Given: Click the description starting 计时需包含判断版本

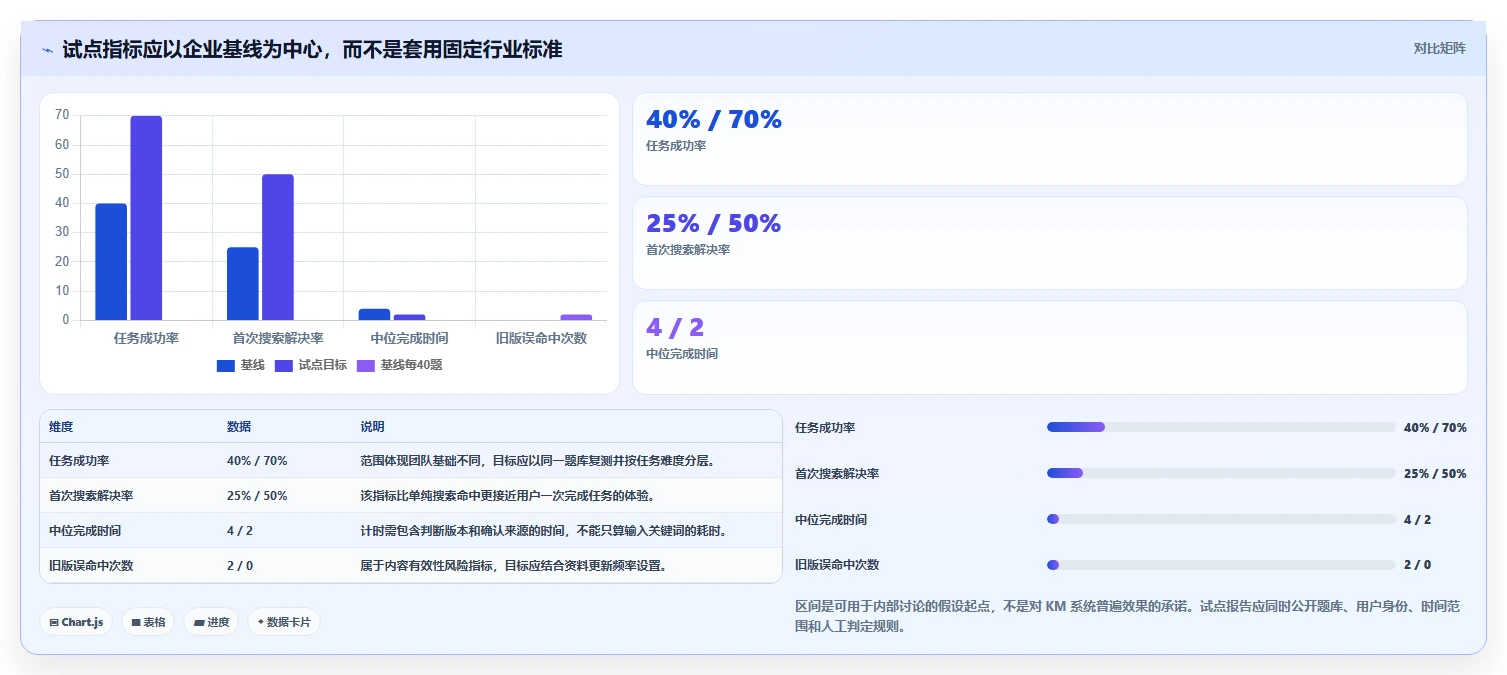Looking at the screenshot, I should 544,531.
